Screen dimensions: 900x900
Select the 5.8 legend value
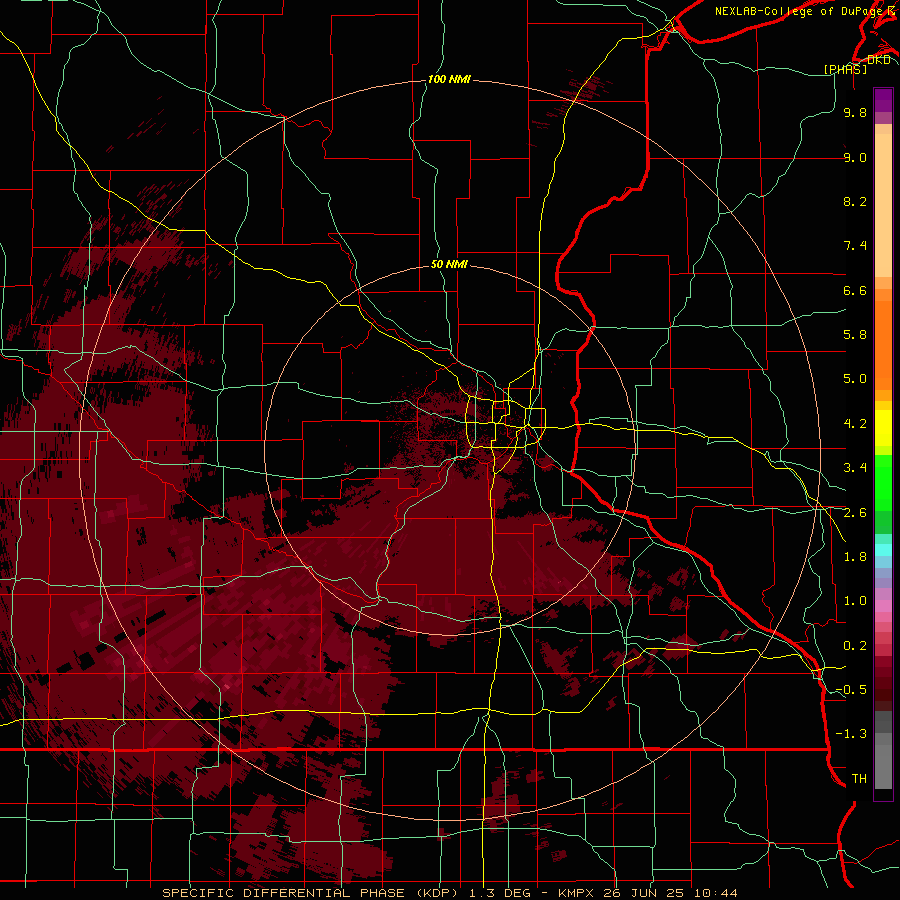(x=855, y=335)
